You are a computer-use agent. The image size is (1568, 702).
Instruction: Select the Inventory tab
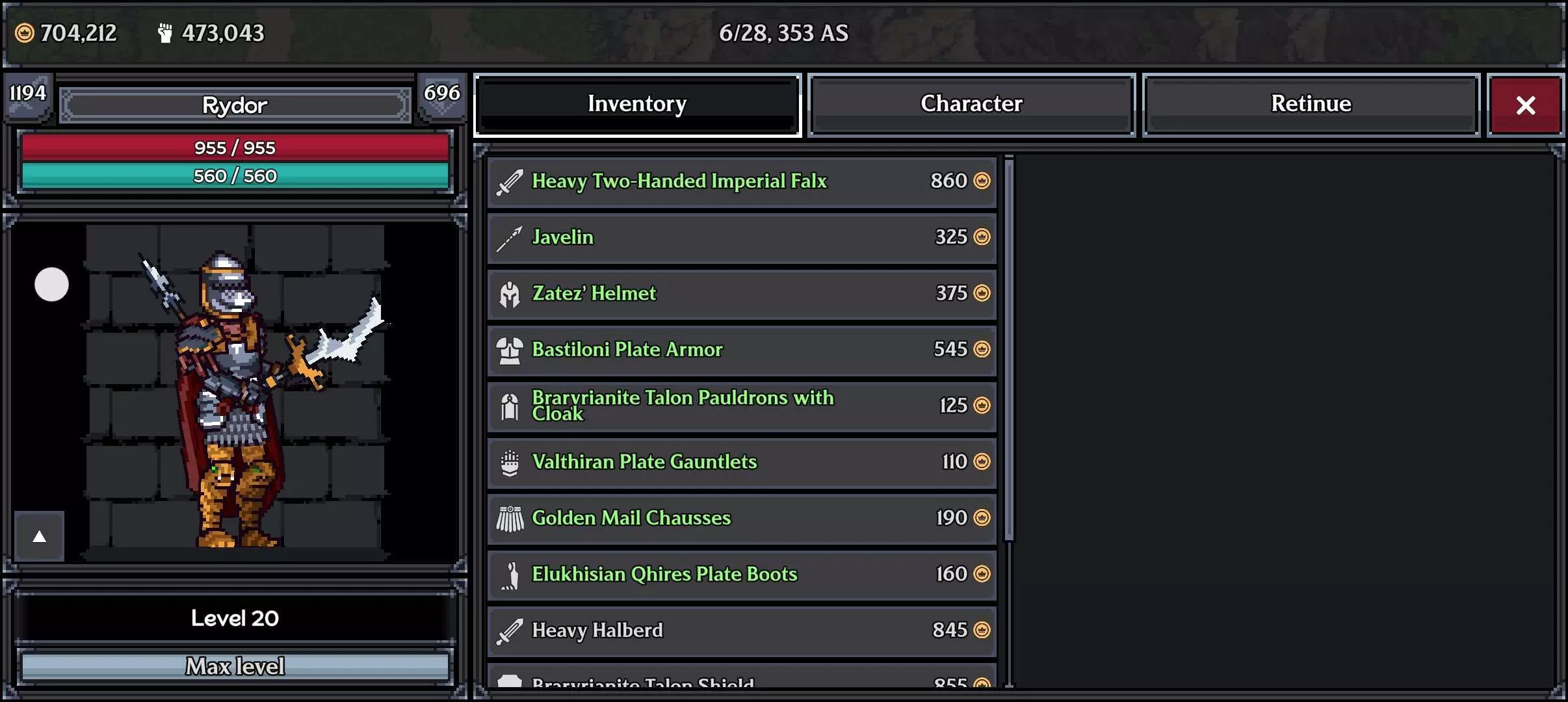pos(637,104)
